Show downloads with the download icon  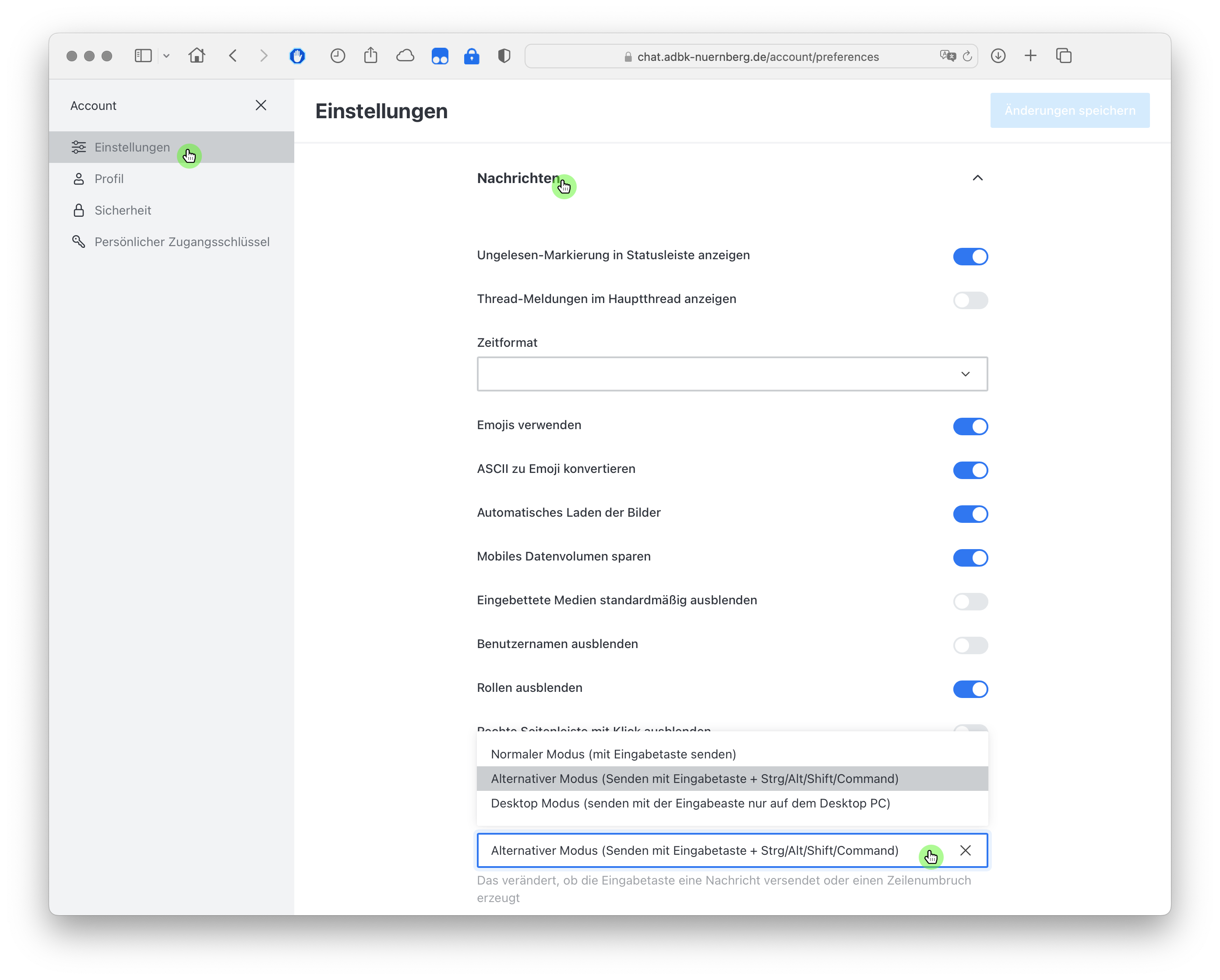[x=998, y=56]
